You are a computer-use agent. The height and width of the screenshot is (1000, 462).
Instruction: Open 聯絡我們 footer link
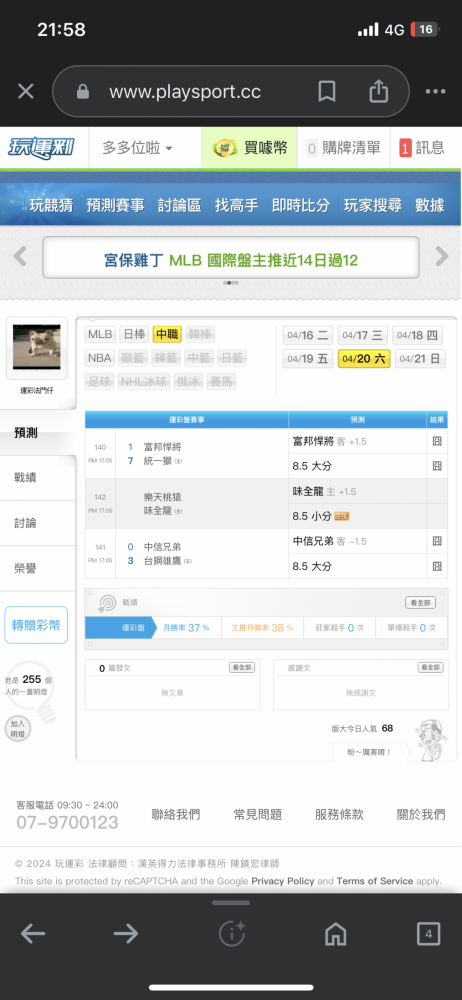pyautogui.click(x=175, y=814)
